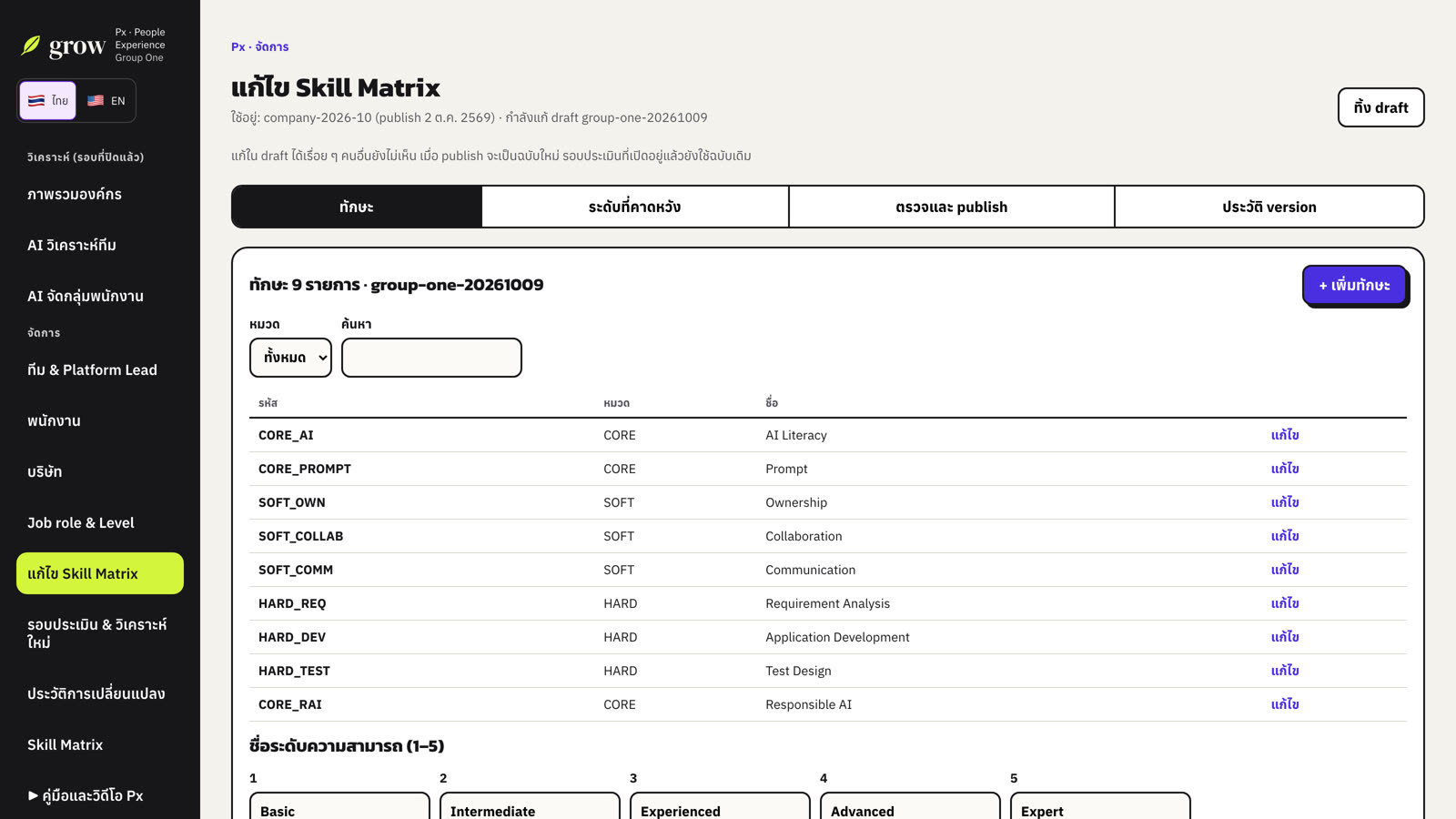1456x819 pixels.
Task: Edit the HARD_DEV skill row
Action: [1284, 637]
